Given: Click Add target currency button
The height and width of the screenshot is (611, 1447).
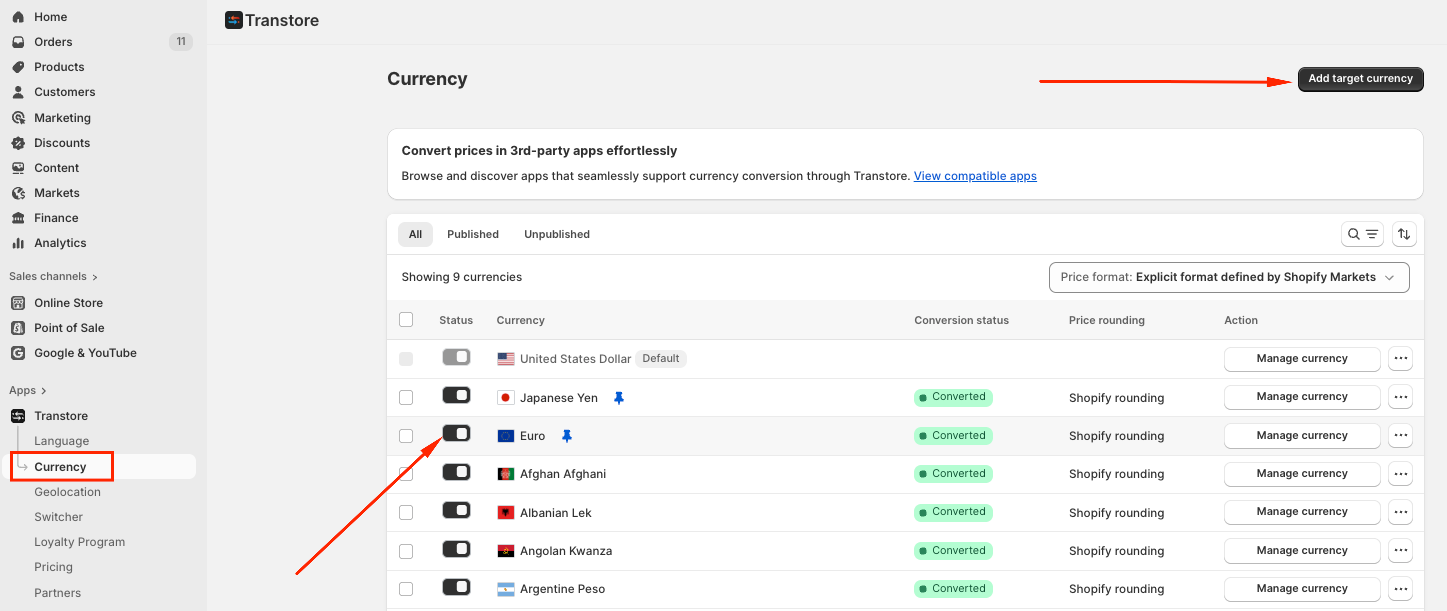Looking at the screenshot, I should 1360,79.
